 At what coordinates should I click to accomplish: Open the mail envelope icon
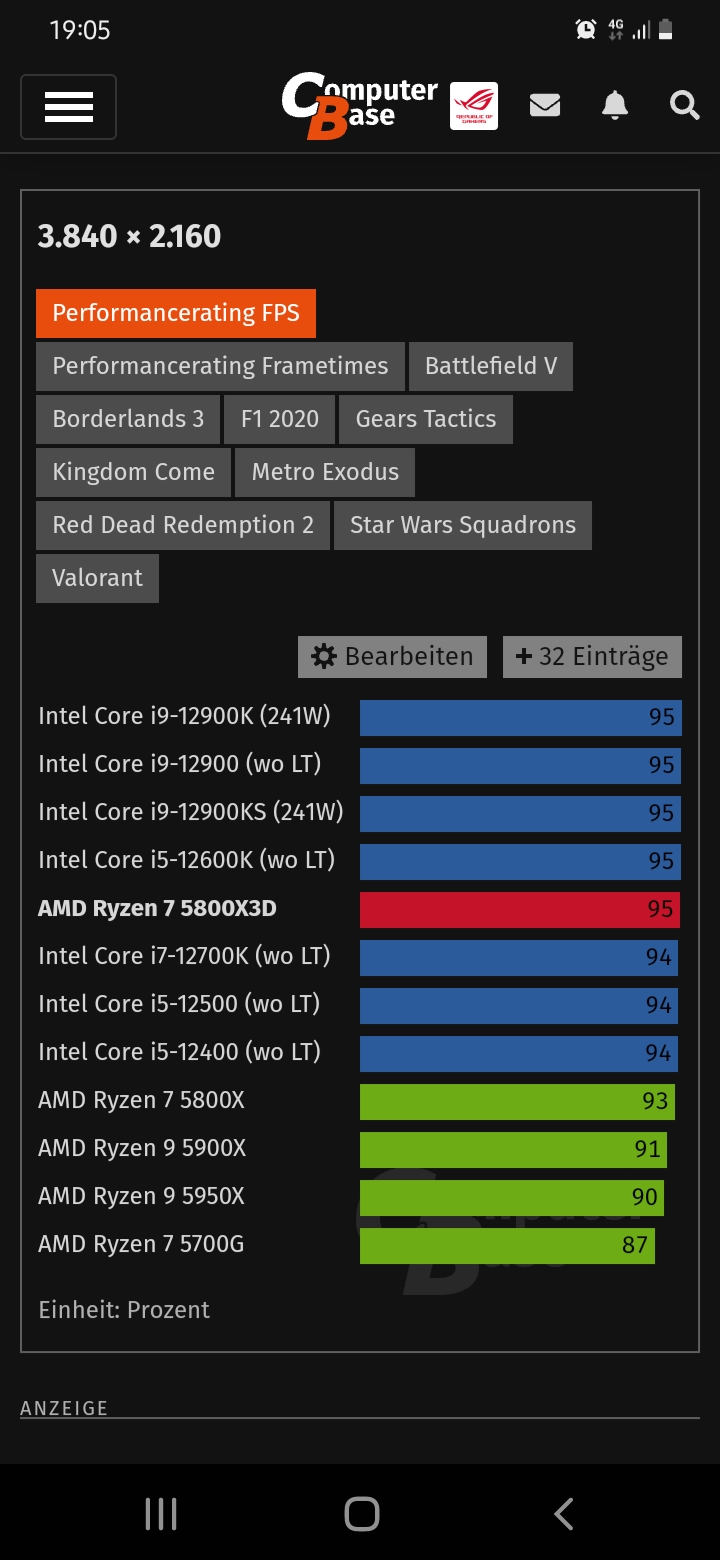tap(544, 105)
